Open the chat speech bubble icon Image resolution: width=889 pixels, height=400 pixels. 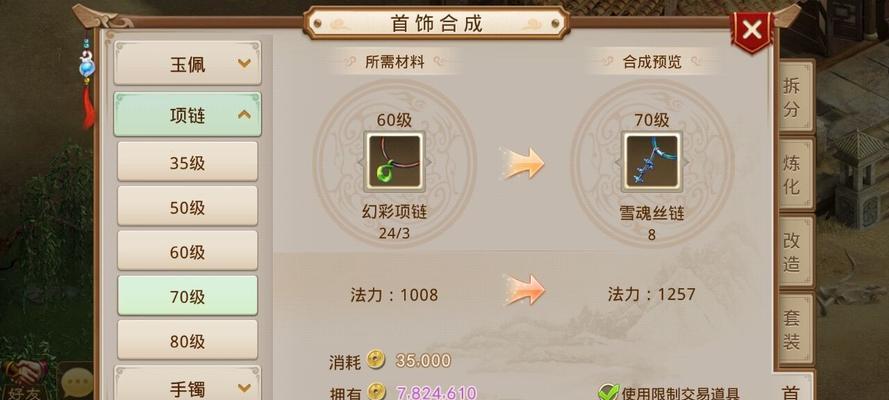click(77, 382)
